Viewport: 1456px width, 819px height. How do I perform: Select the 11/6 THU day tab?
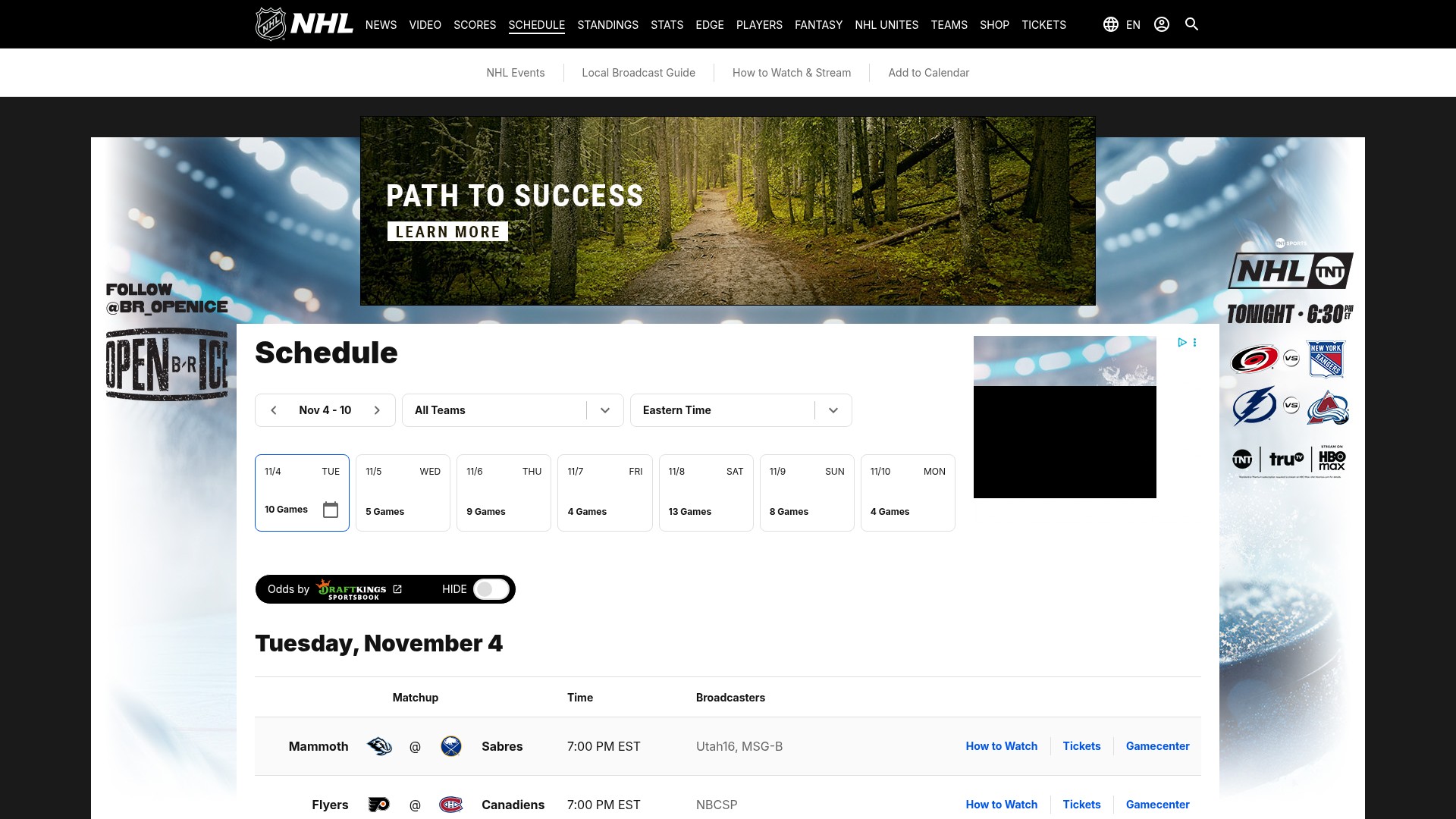[504, 493]
